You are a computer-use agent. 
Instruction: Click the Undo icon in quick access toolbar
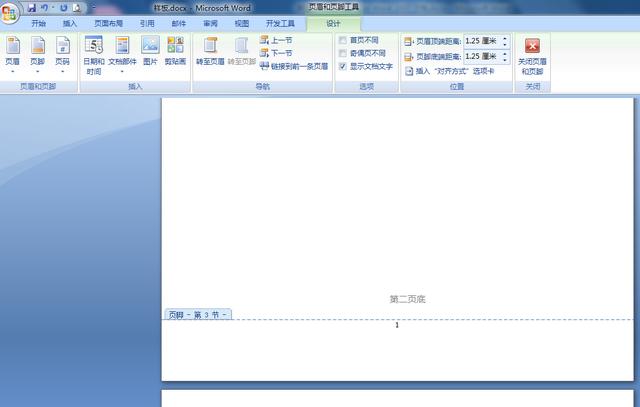pos(44,8)
